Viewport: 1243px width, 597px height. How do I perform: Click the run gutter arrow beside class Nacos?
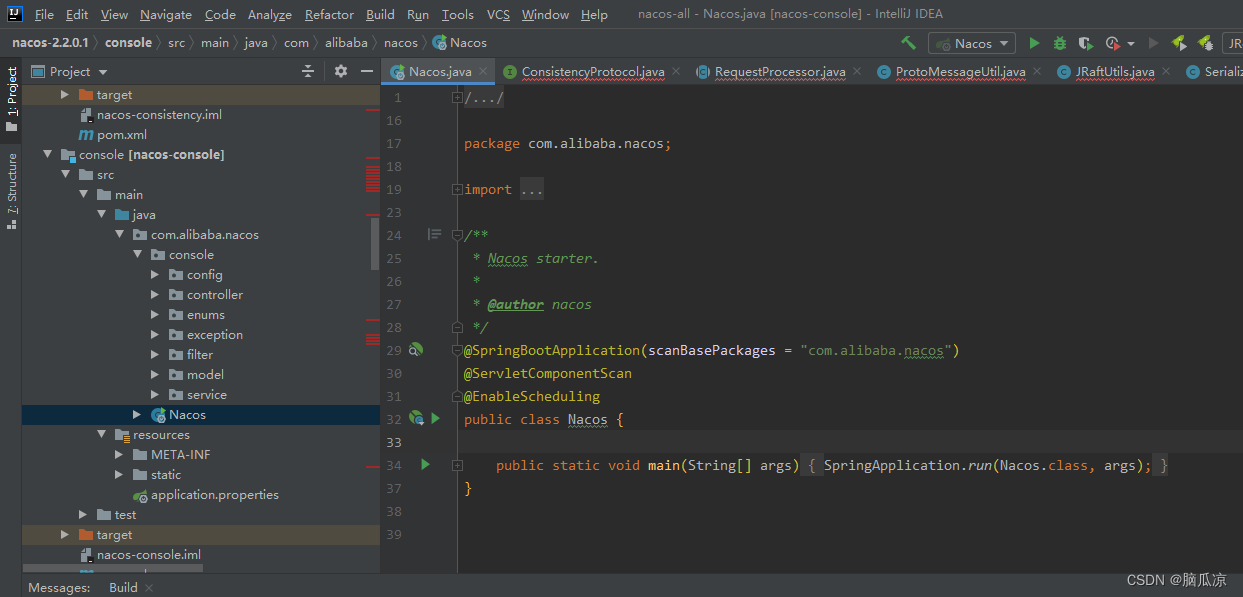tap(435, 419)
